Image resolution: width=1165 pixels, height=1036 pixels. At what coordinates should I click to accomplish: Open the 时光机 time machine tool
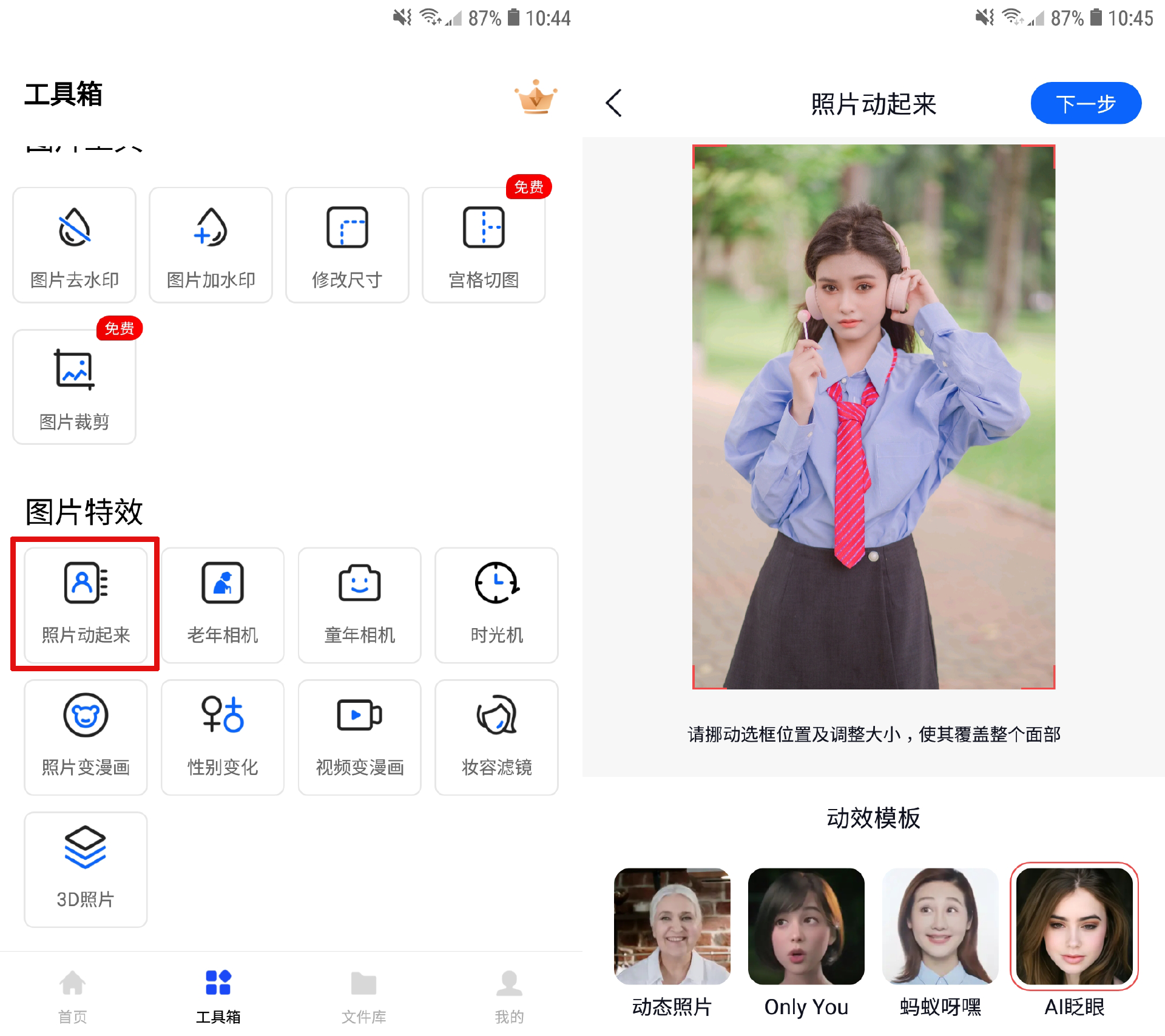click(x=496, y=605)
